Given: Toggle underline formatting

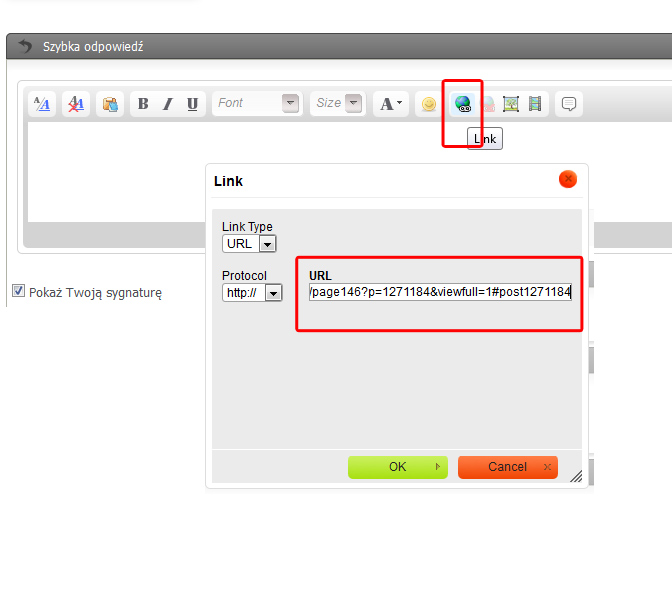Looking at the screenshot, I should pyautogui.click(x=193, y=104).
